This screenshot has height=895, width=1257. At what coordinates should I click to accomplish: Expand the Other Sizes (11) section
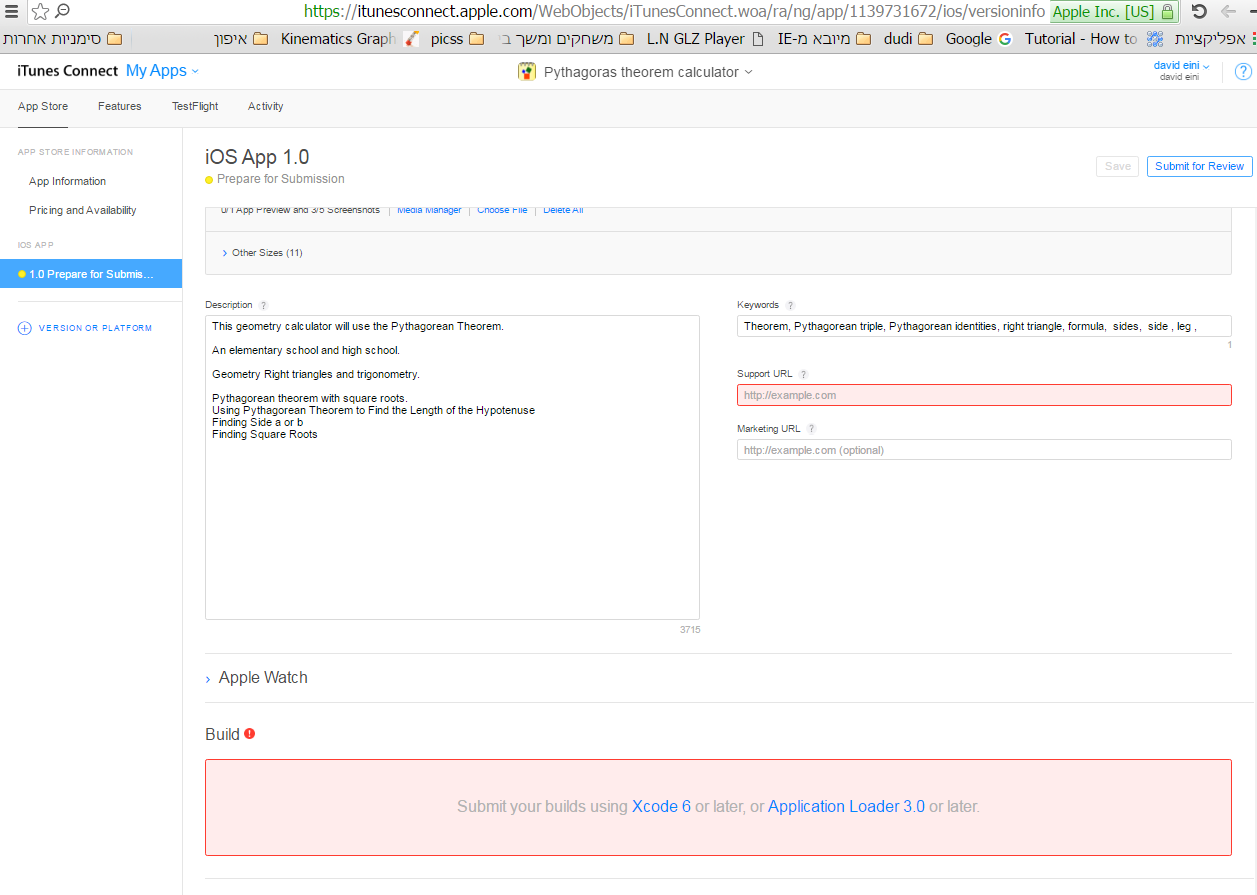coord(262,253)
